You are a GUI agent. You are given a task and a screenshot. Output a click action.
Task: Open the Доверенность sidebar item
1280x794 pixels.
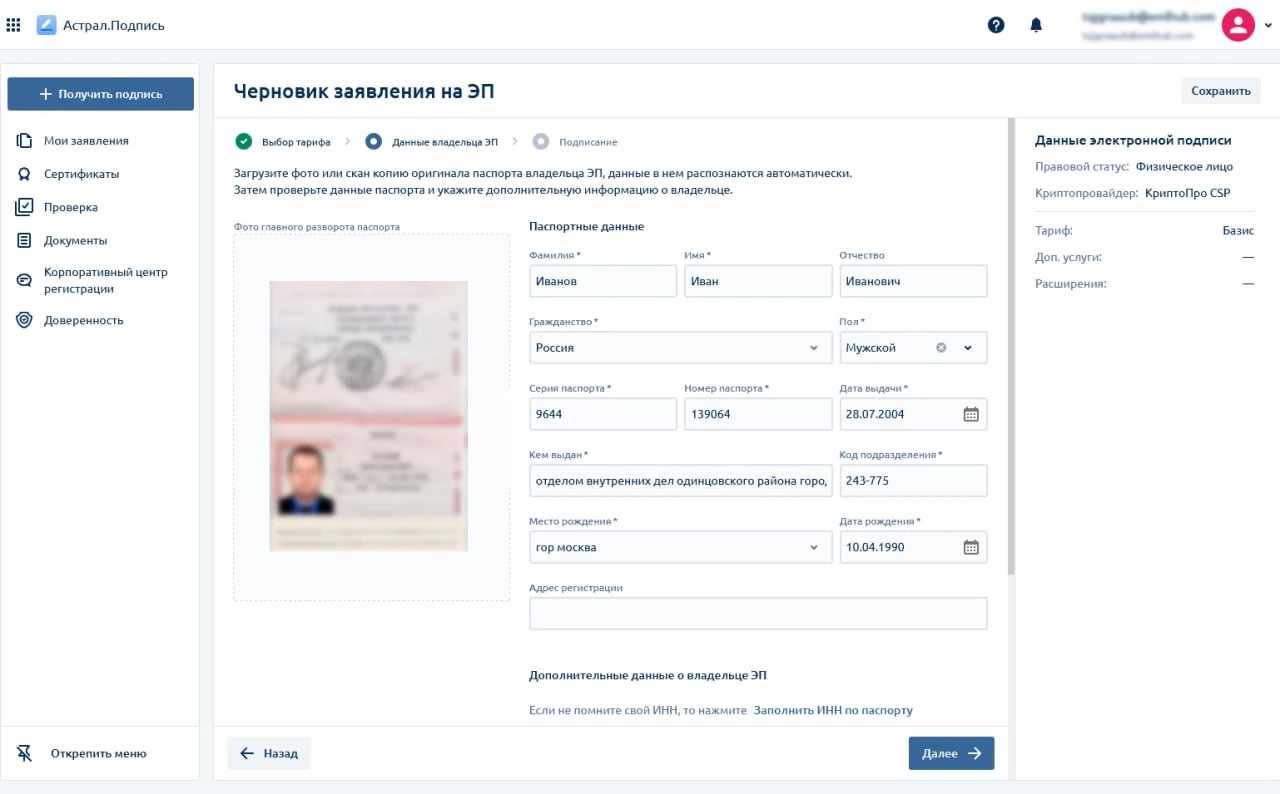point(83,320)
